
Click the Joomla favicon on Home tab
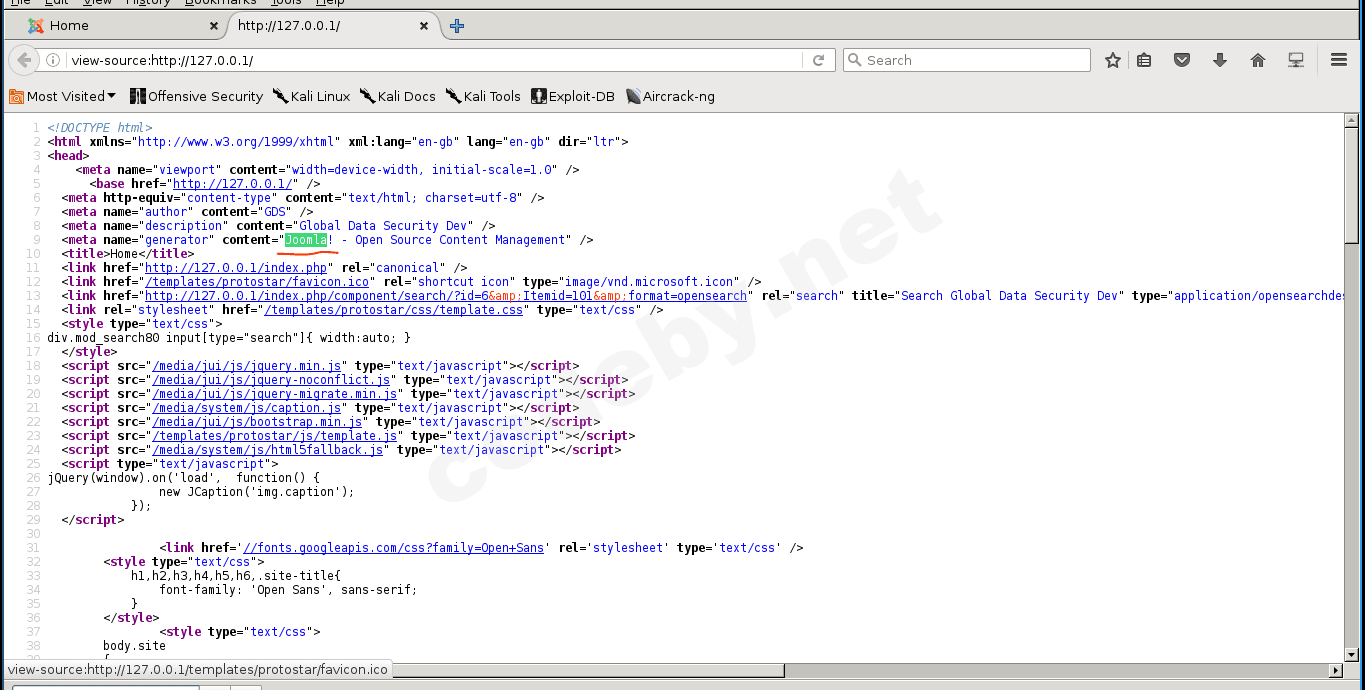(x=36, y=26)
